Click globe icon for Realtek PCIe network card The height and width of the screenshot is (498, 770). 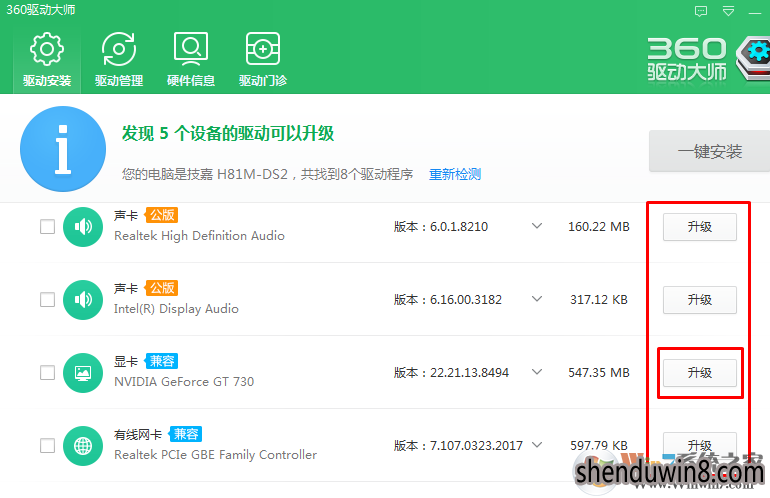click(83, 445)
